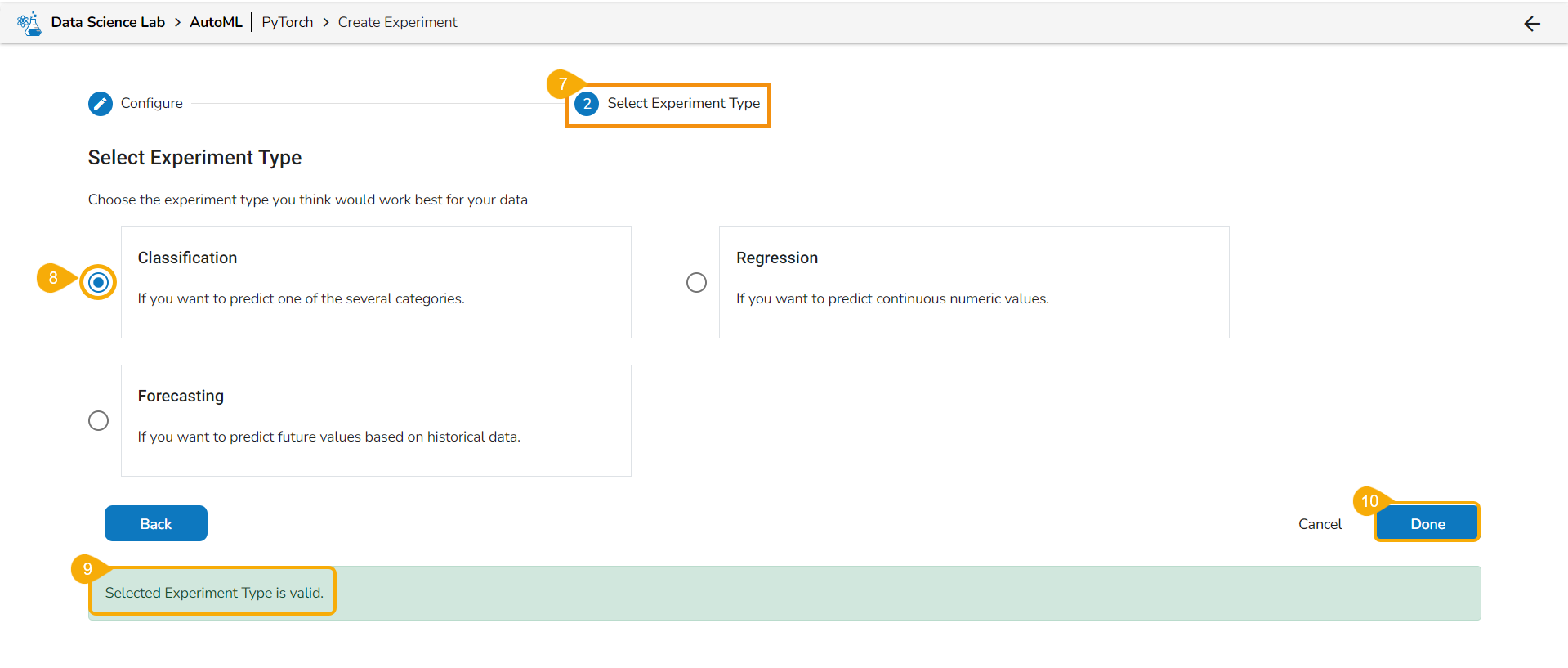1568x668 pixels.
Task: Click the Cancel button
Action: (x=1320, y=524)
